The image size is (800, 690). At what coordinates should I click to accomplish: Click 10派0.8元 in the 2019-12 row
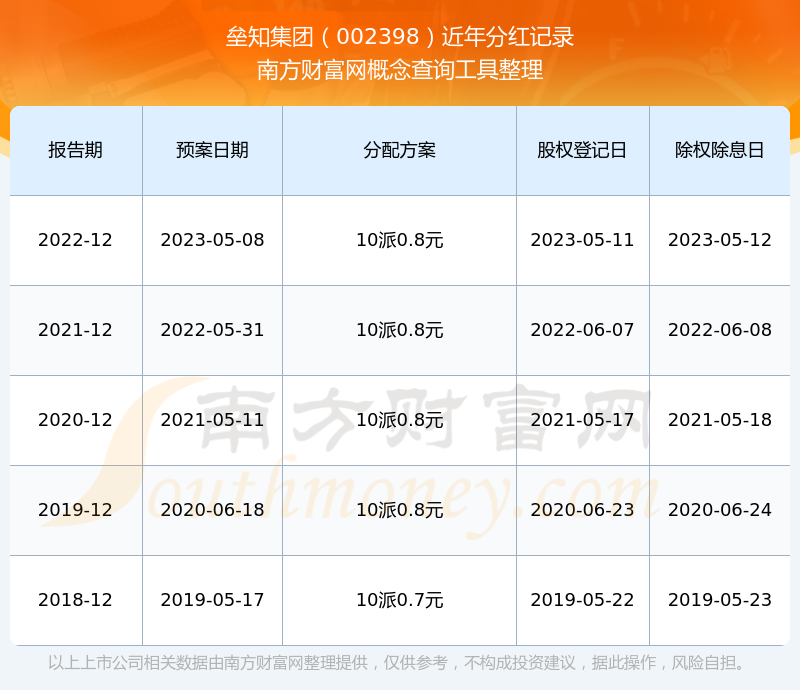click(399, 509)
